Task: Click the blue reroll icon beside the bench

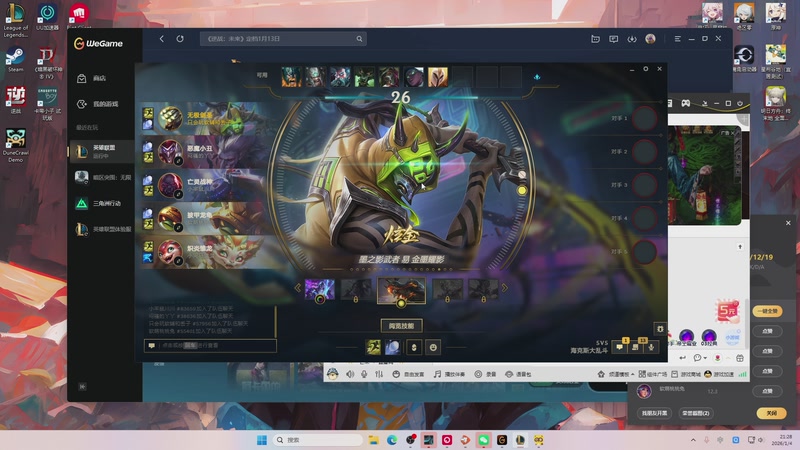Action: pos(537,77)
